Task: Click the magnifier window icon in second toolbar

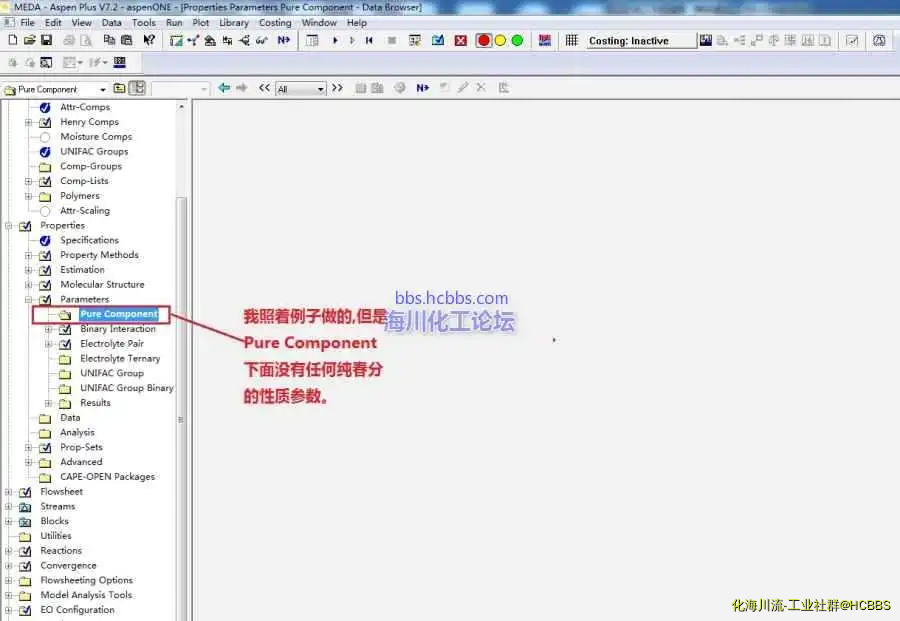Action: click(46, 62)
